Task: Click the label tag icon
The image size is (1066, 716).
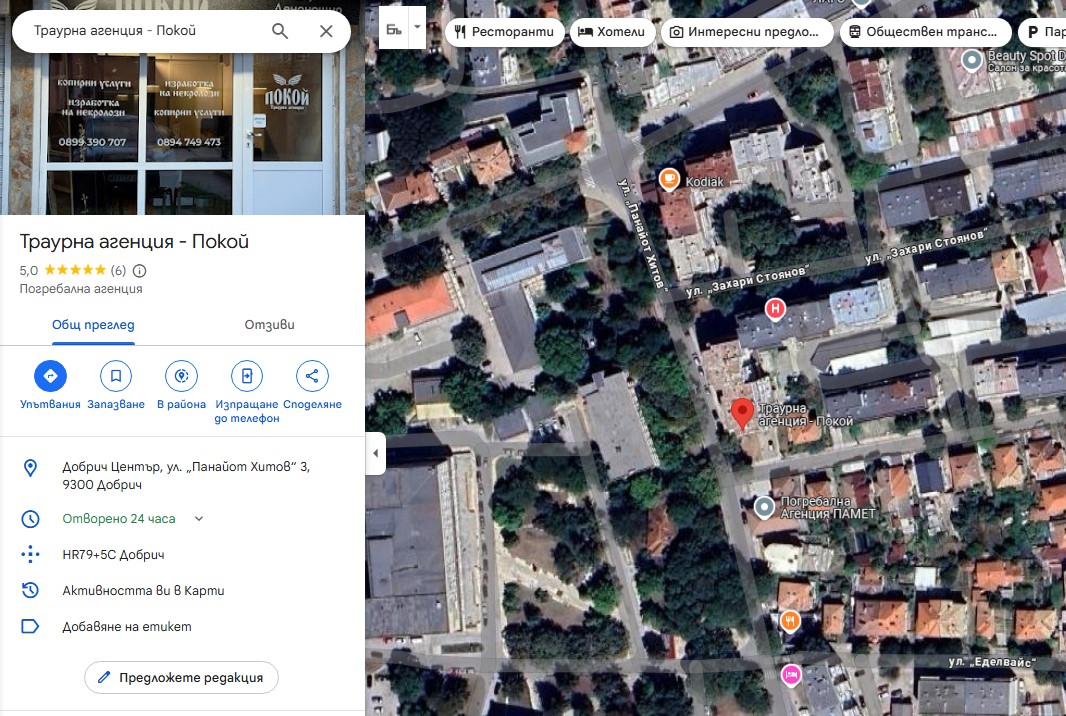Action: click(30, 626)
